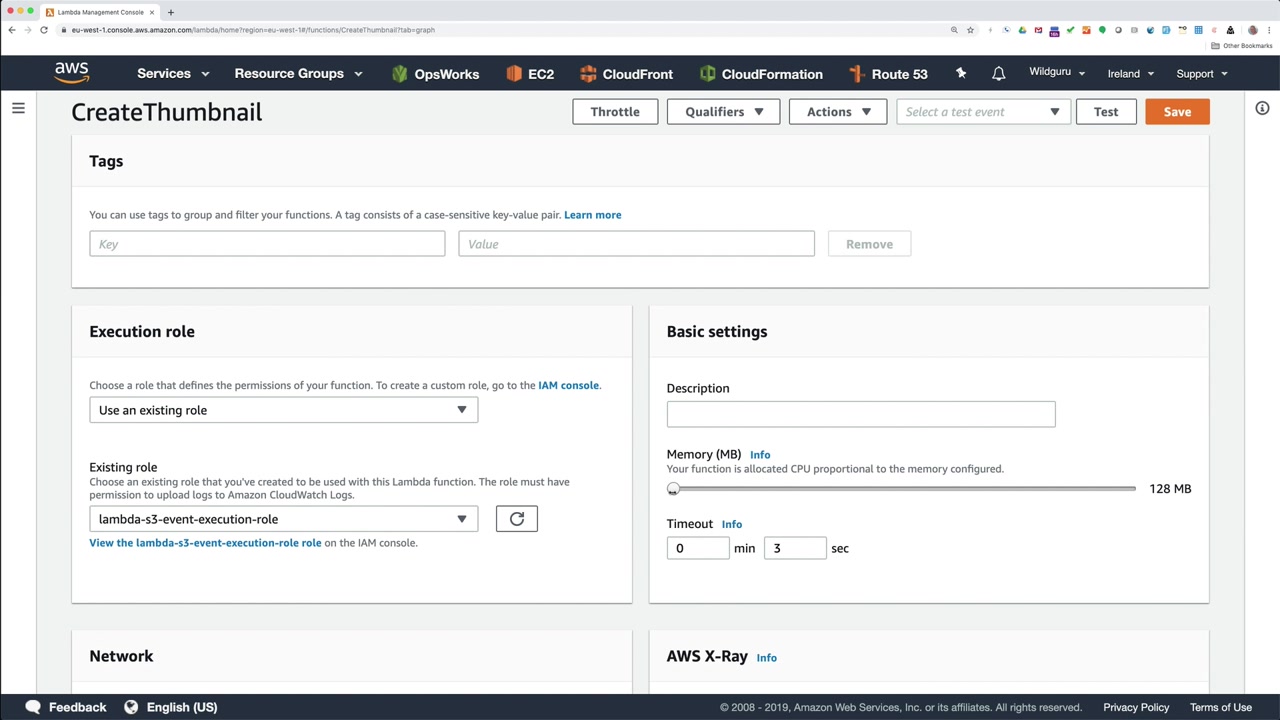Click the Test button
Screen dimensions: 1280x720
pos(1106,112)
